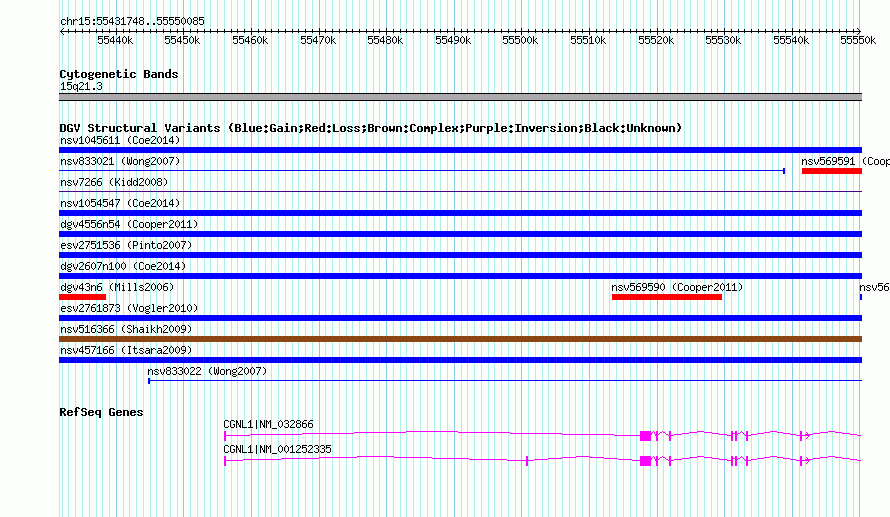Click the CGNL1|NM_001252335 transcript label
This screenshot has width=890, height=517.
[x=277, y=449]
